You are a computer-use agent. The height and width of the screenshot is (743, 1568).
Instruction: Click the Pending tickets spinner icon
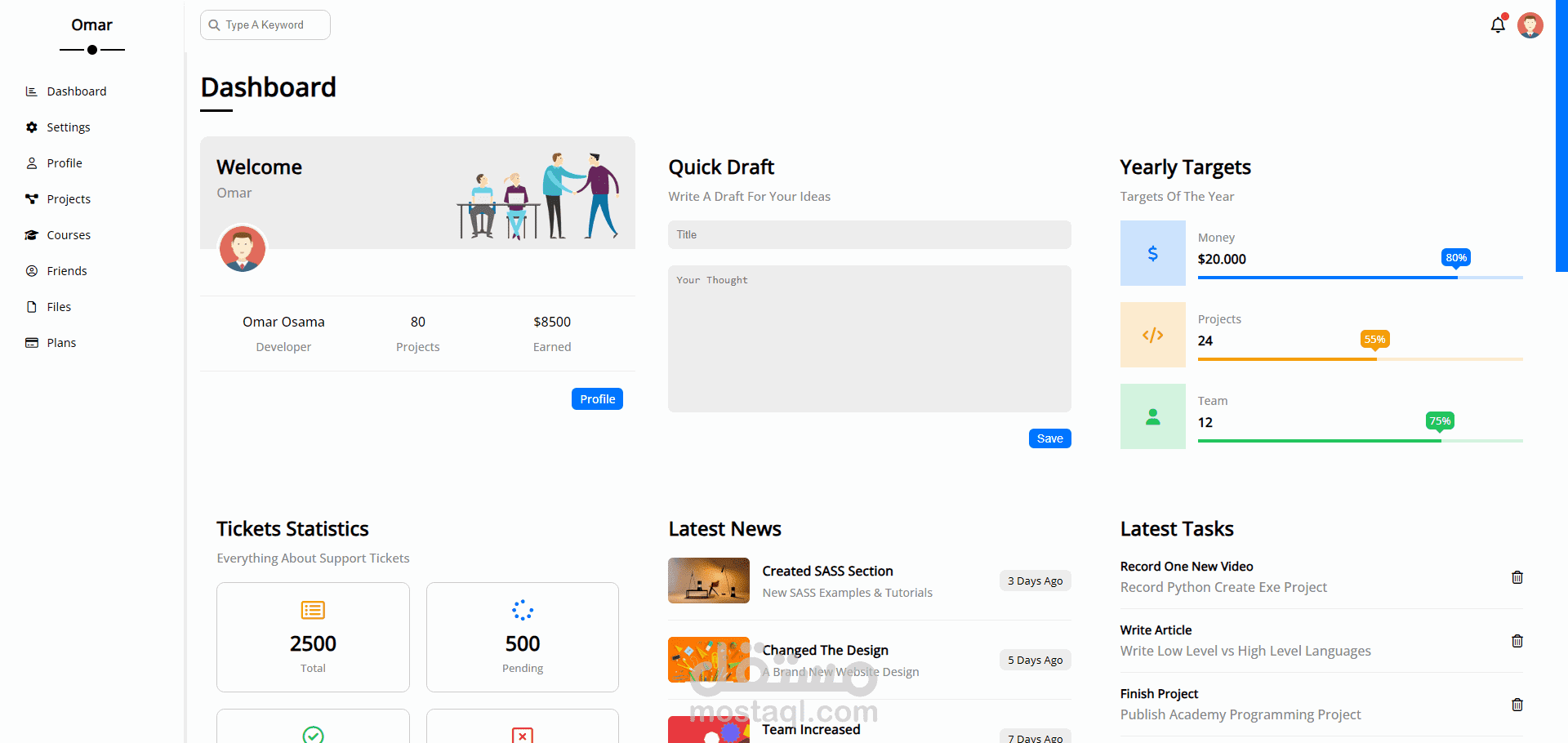click(523, 610)
